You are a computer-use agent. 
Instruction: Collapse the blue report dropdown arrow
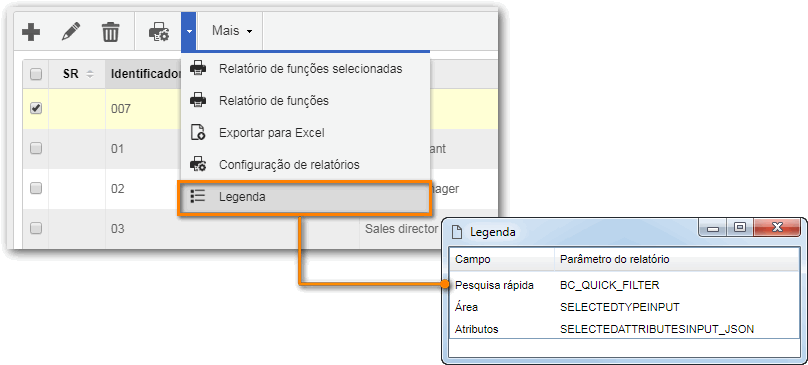click(x=189, y=31)
